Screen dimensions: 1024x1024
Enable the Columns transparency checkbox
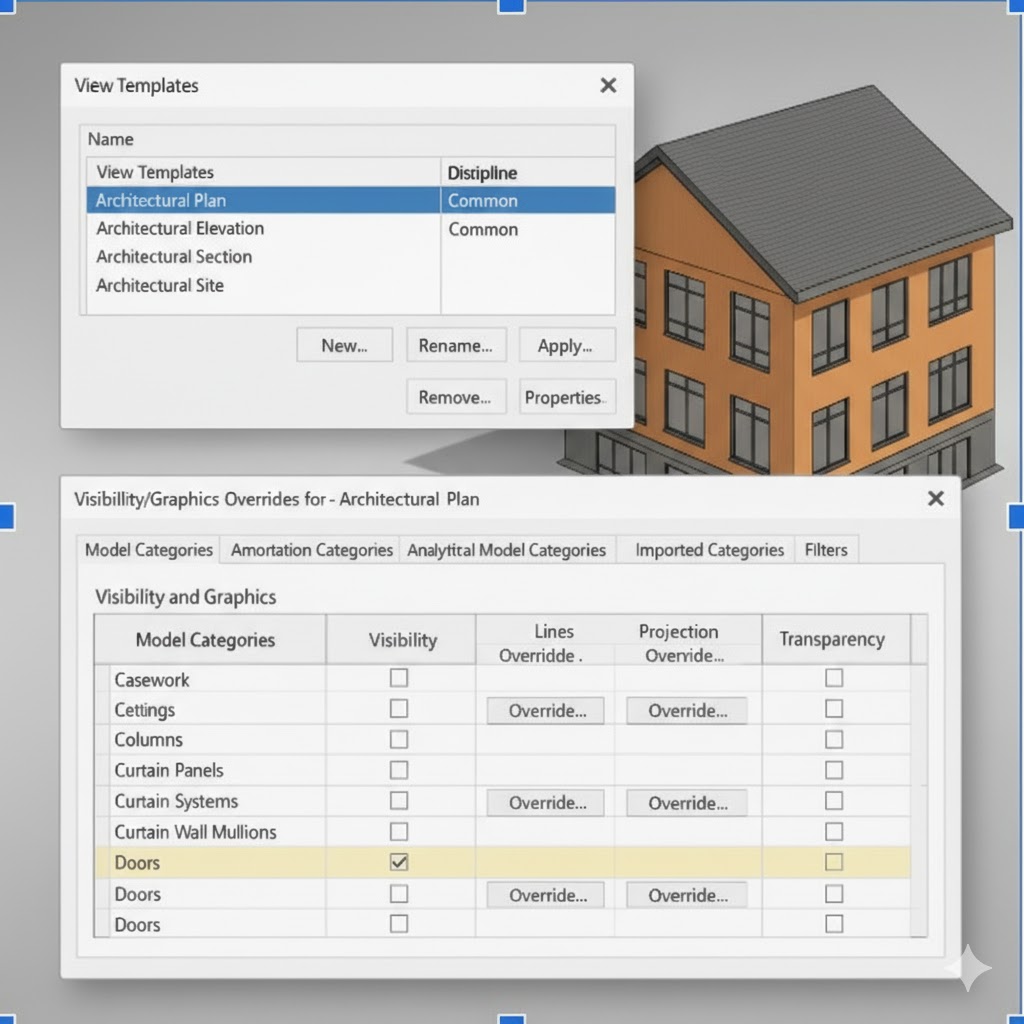[x=834, y=740]
